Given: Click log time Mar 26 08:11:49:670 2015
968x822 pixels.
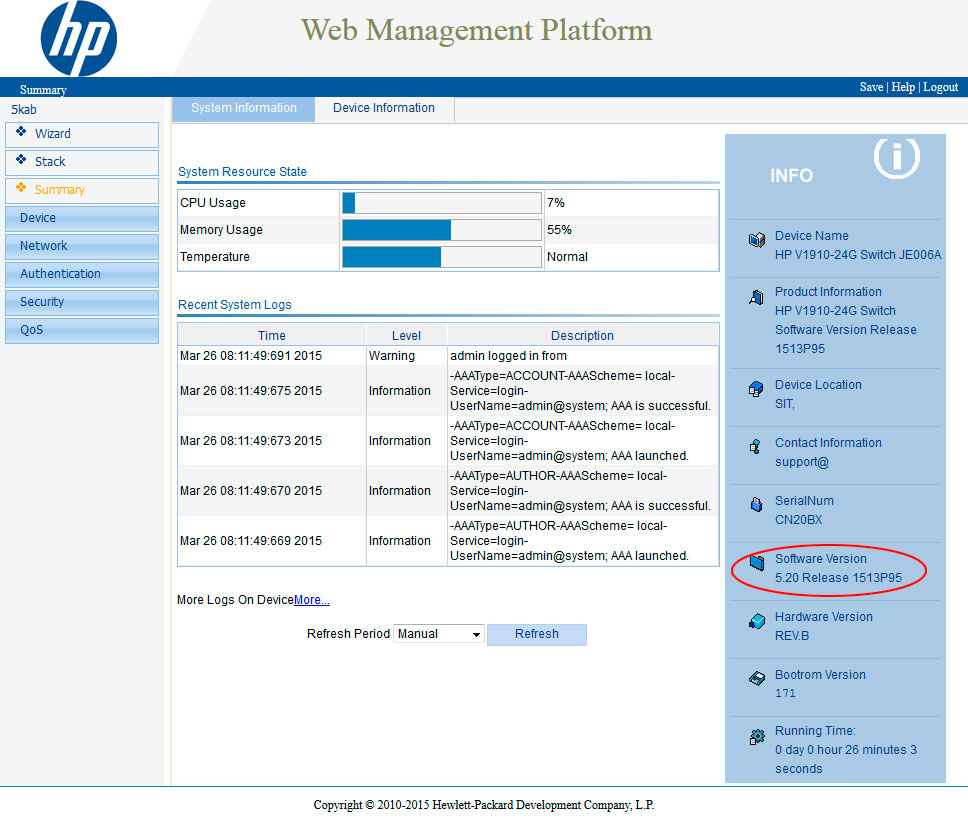Looking at the screenshot, I should 251,491.
